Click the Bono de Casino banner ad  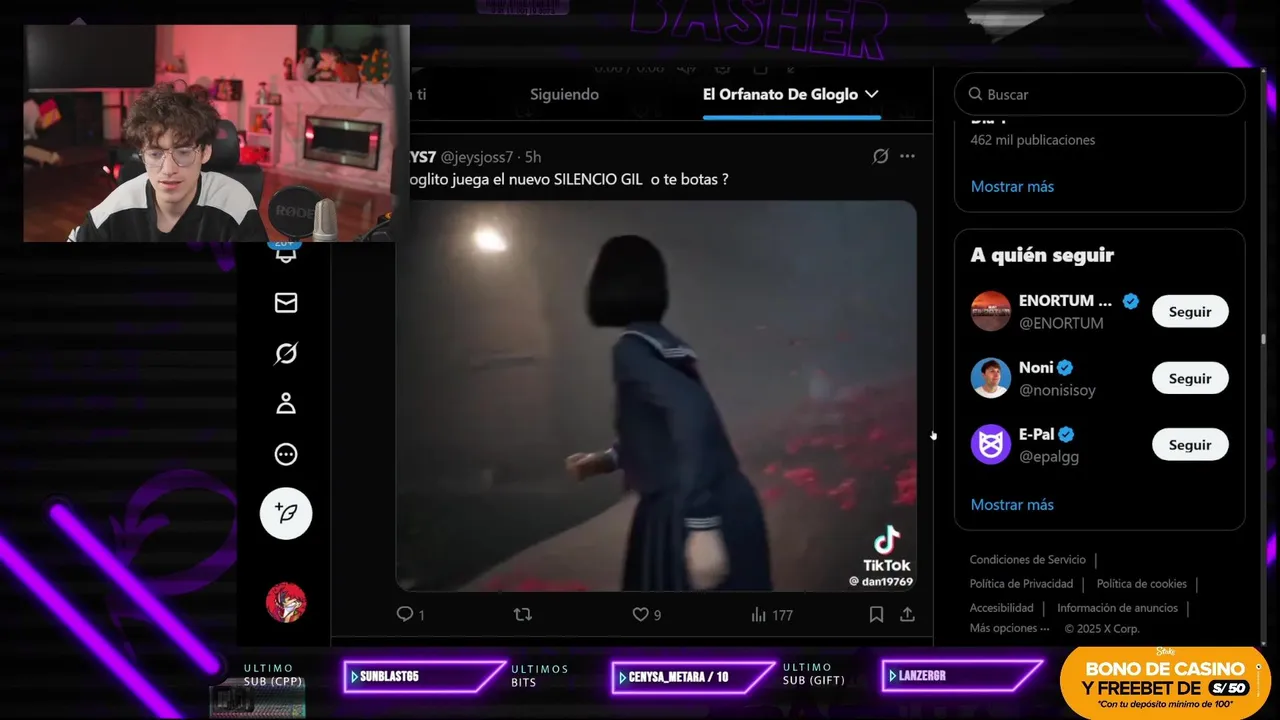click(1165, 682)
